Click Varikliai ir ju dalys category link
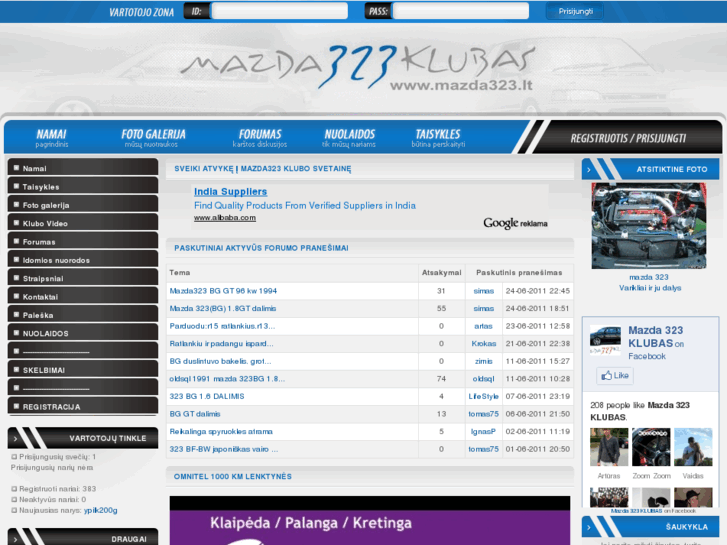 pos(650,288)
